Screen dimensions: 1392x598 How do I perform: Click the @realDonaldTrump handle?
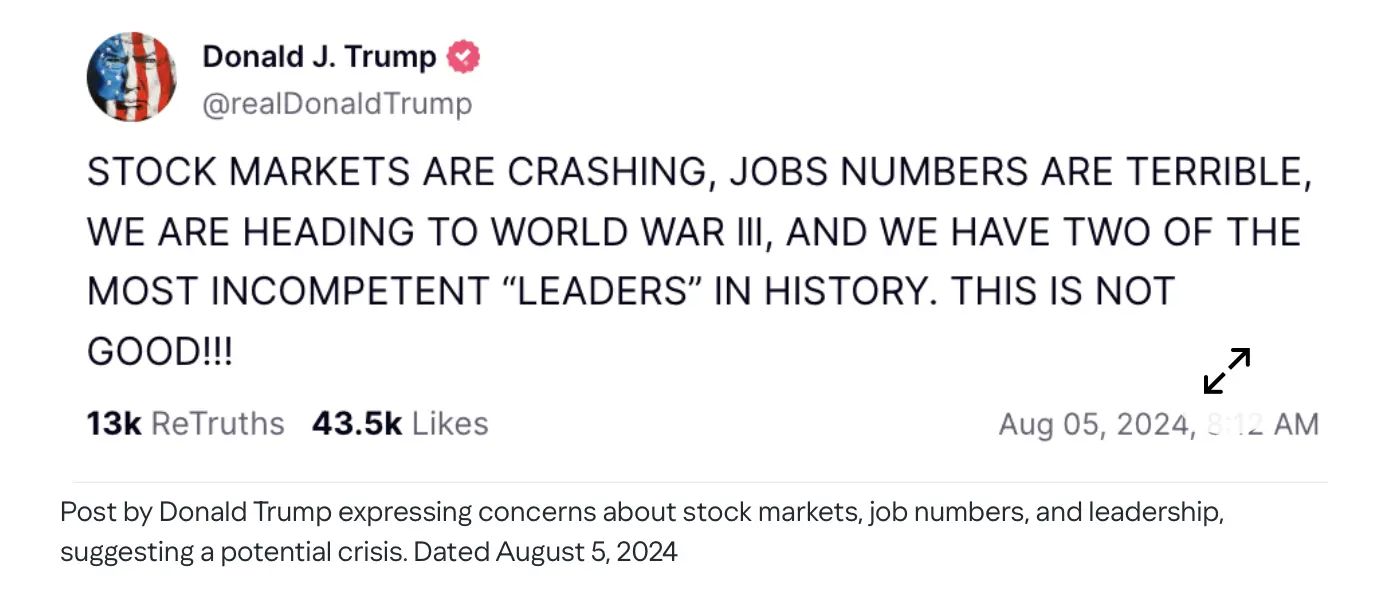point(337,104)
